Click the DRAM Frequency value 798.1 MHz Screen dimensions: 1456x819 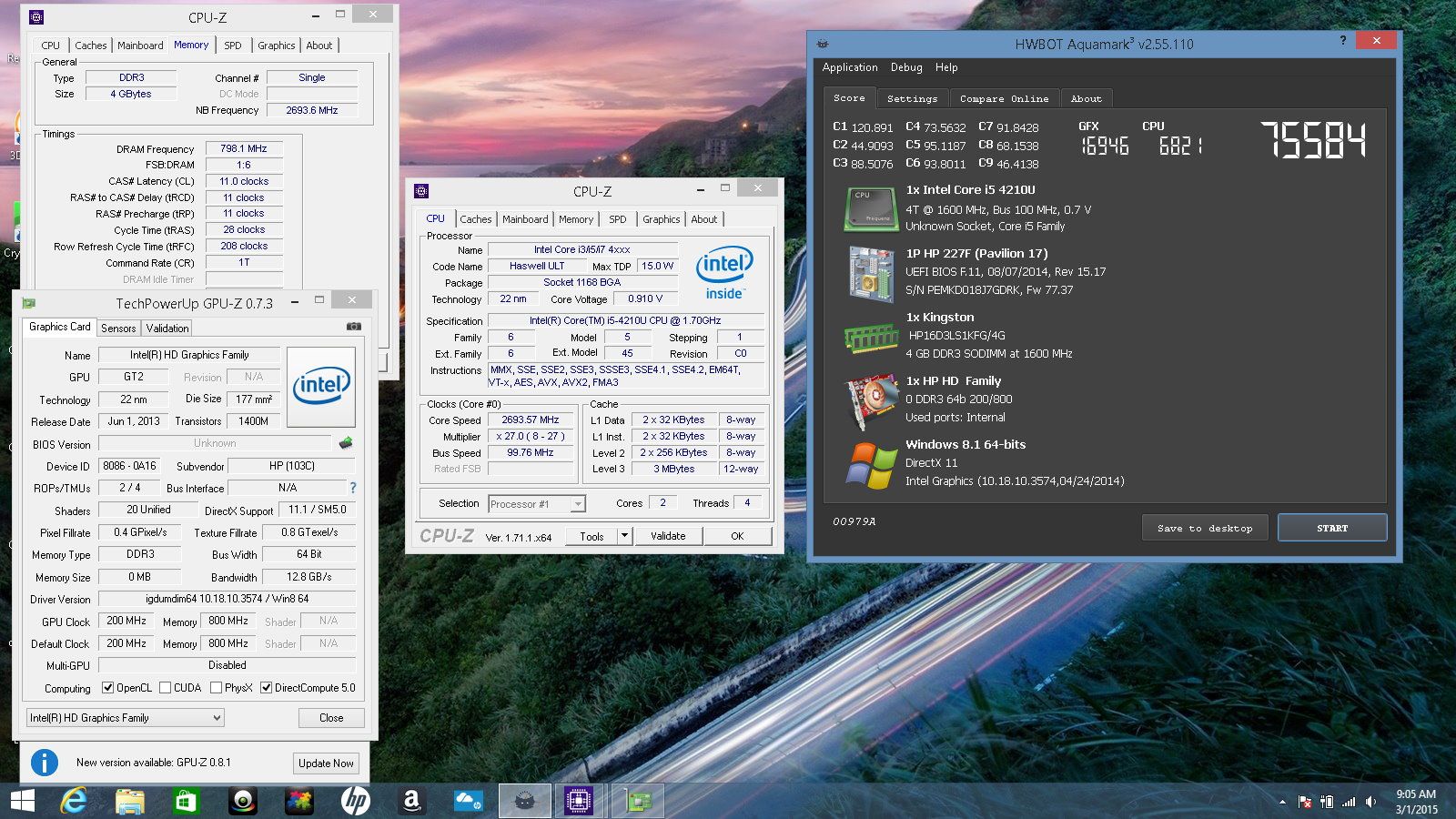(x=244, y=148)
